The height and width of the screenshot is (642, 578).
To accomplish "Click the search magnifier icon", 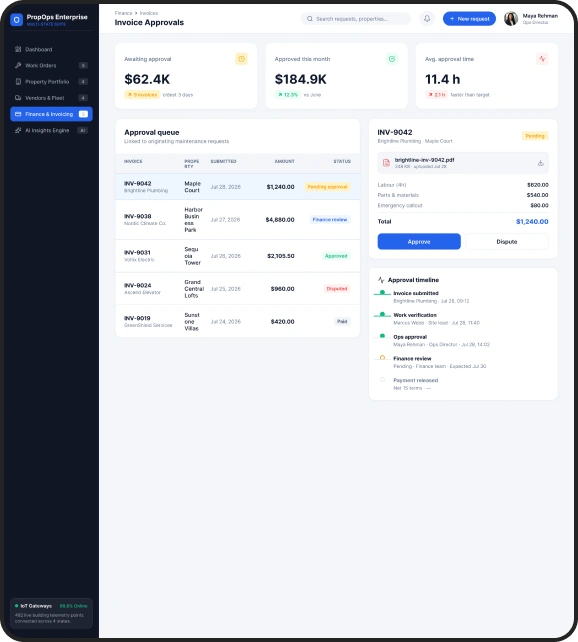I will tap(310, 19).
